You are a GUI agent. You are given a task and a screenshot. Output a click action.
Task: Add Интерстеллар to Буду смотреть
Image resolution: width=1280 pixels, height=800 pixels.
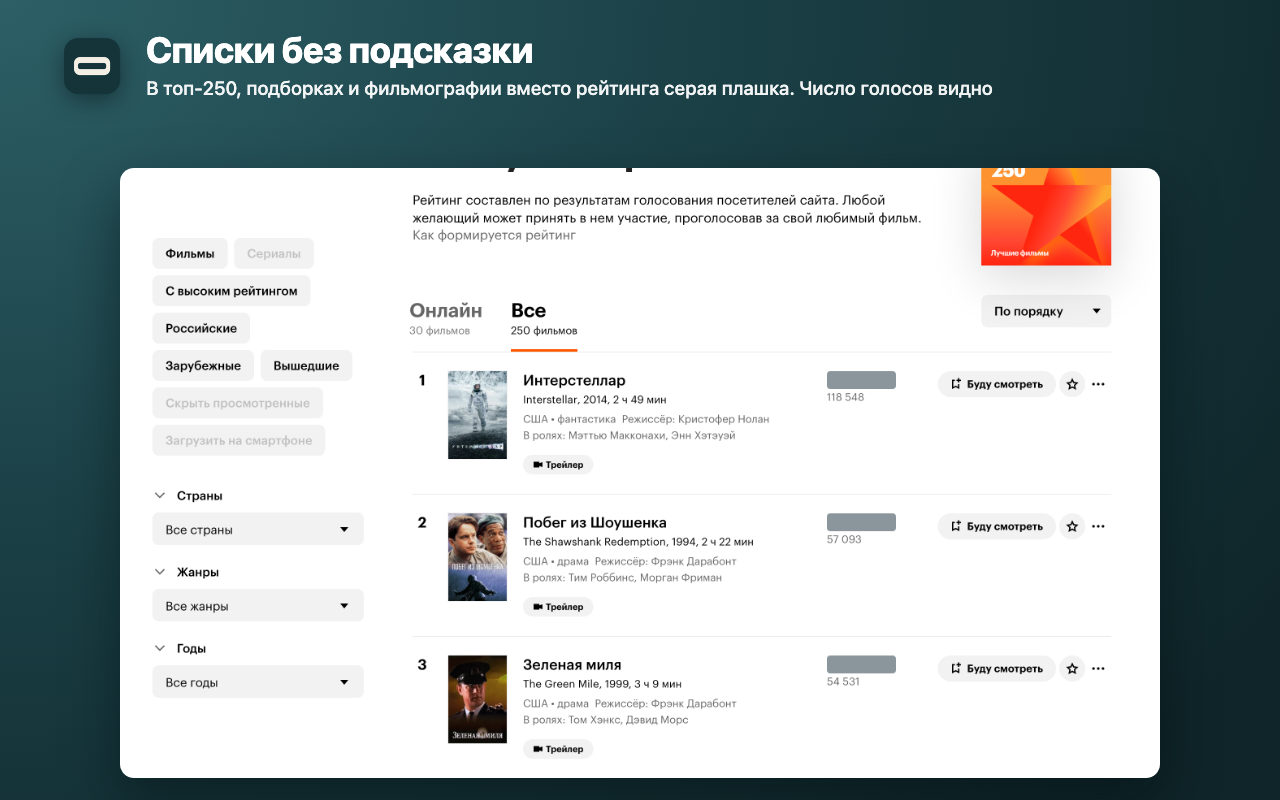[996, 384]
